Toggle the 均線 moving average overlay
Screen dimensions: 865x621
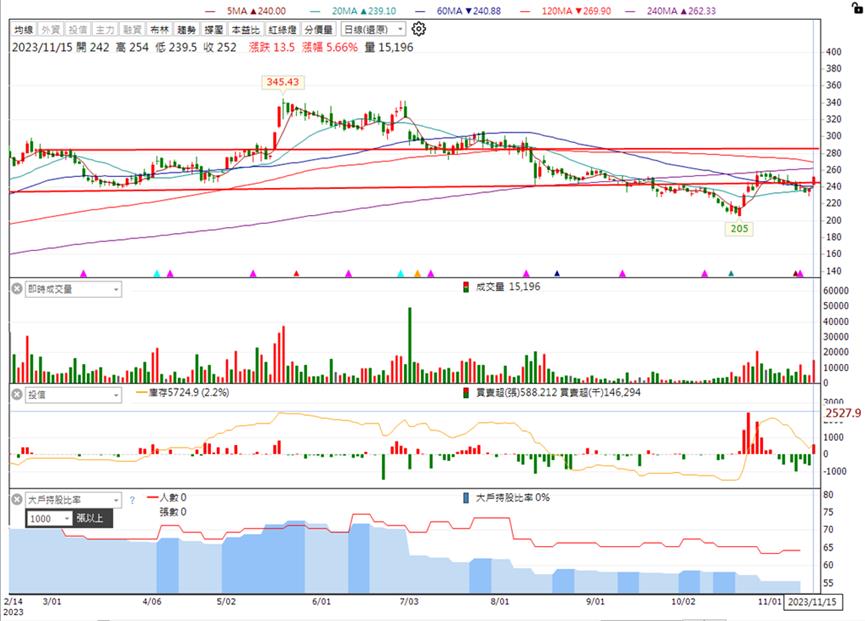pyautogui.click(x=24, y=29)
